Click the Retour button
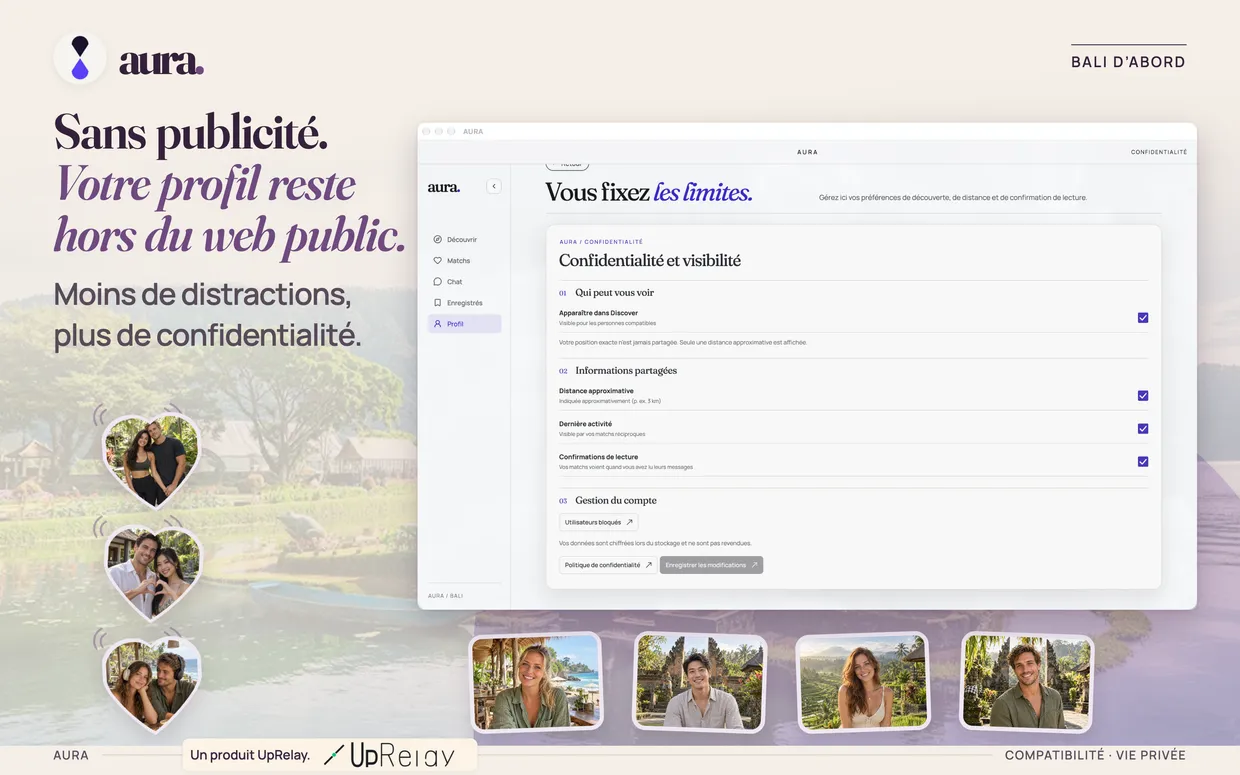Image resolution: width=1240 pixels, height=775 pixels. [x=567, y=165]
